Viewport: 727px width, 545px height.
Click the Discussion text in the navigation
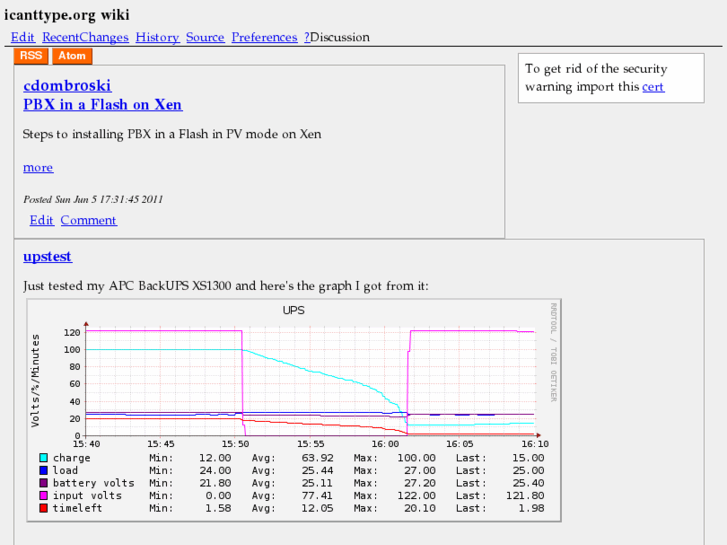click(340, 37)
